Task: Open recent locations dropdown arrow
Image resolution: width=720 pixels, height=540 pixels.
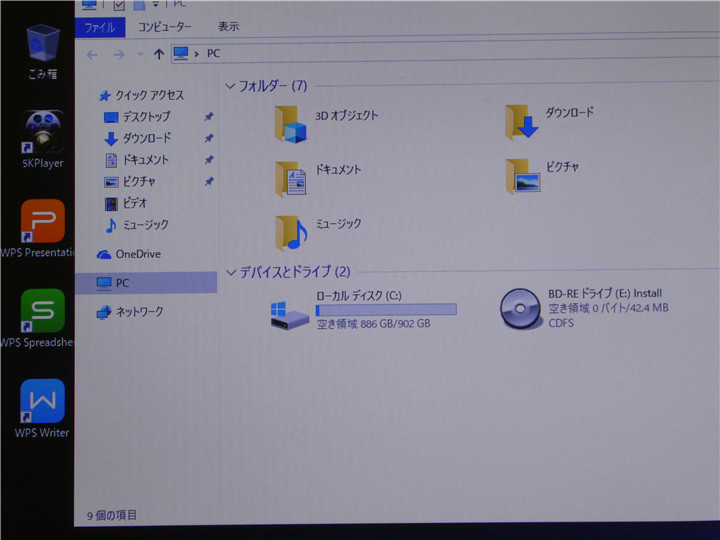Action: point(141,54)
